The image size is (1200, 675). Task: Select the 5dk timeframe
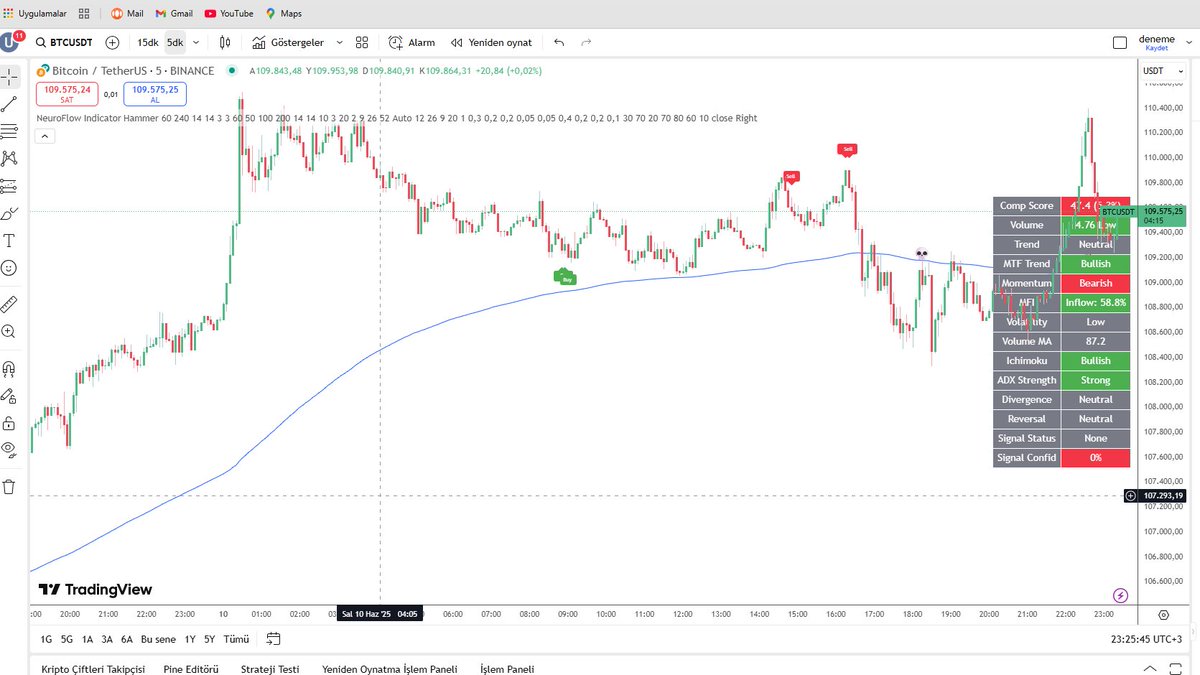click(175, 43)
